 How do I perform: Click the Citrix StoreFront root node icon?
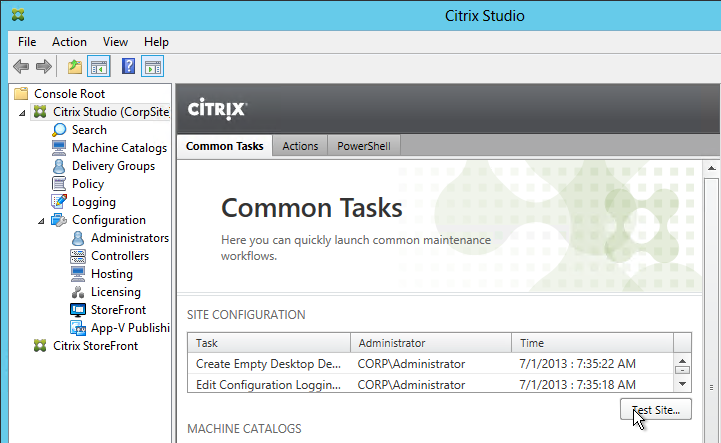click(40, 346)
